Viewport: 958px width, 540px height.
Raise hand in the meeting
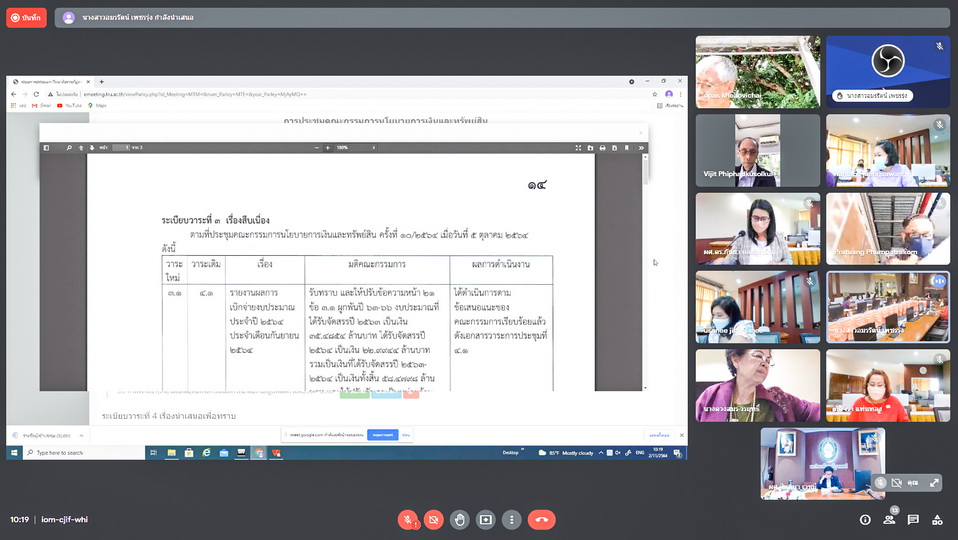[459, 520]
